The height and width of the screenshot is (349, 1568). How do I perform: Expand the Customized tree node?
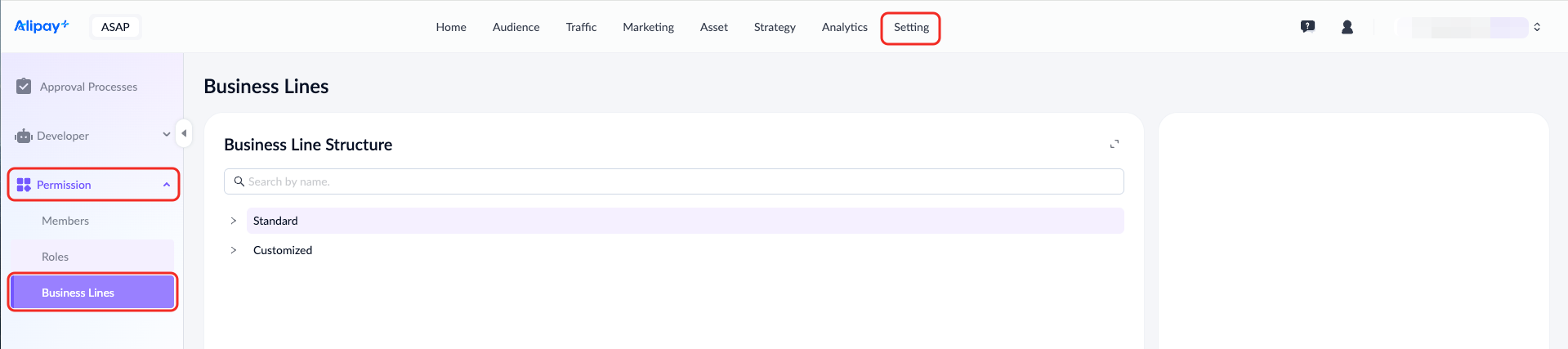tap(234, 250)
